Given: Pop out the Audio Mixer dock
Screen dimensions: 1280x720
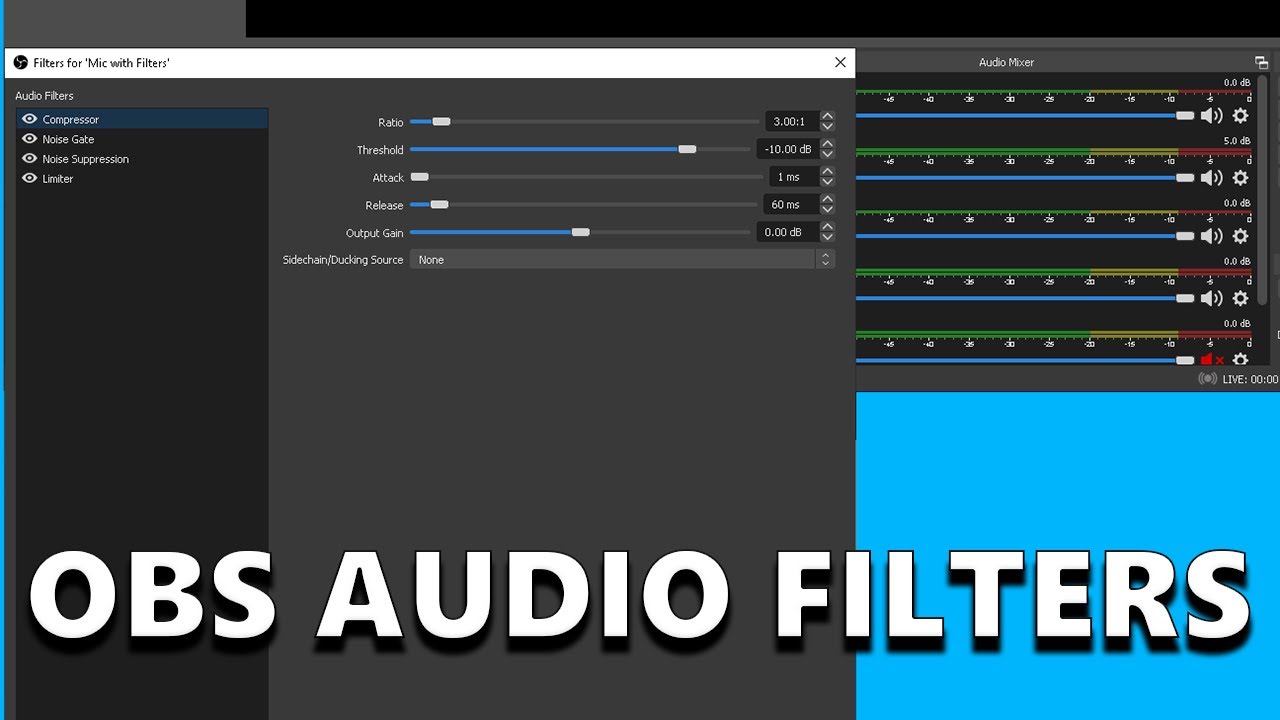Looking at the screenshot, I should coord(1261,62).
